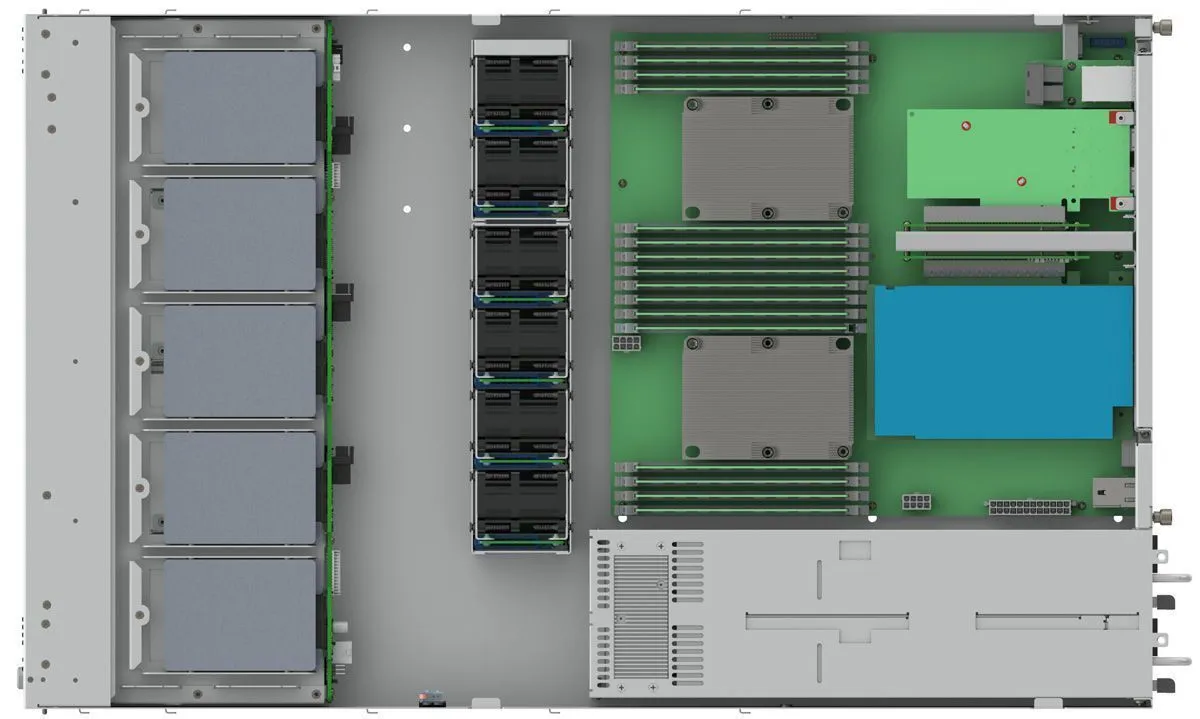Screen dimensions: 1200x719
Task: Select the upper CPU heatsink
Action: pyautogui.click(x=767, y=158)
